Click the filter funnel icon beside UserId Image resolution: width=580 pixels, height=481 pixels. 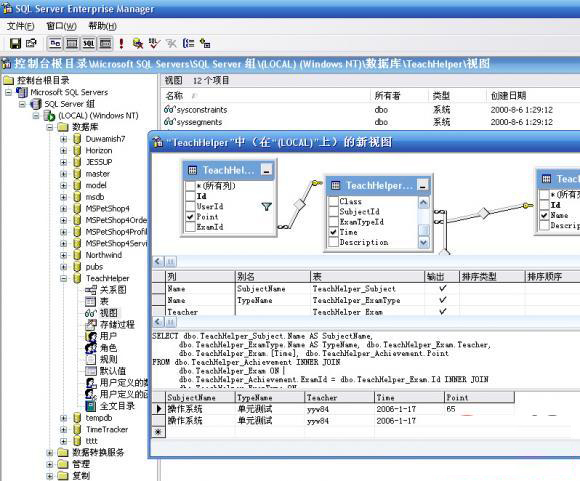266,206
